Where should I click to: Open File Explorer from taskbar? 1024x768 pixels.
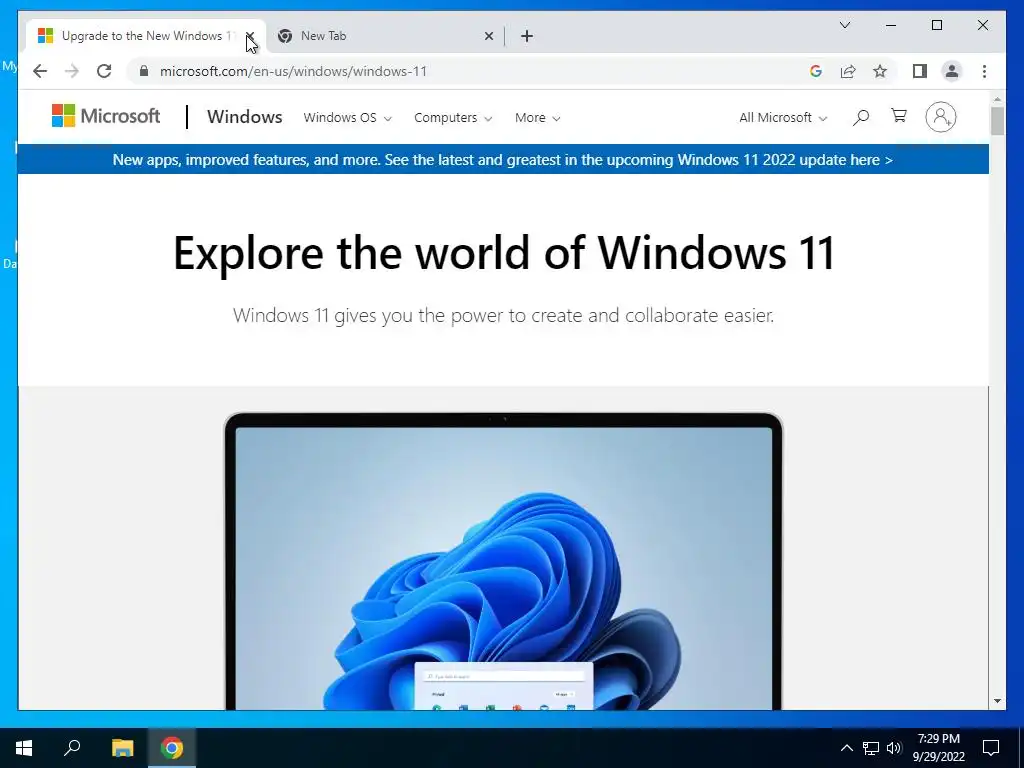click(x=122, y=748)
